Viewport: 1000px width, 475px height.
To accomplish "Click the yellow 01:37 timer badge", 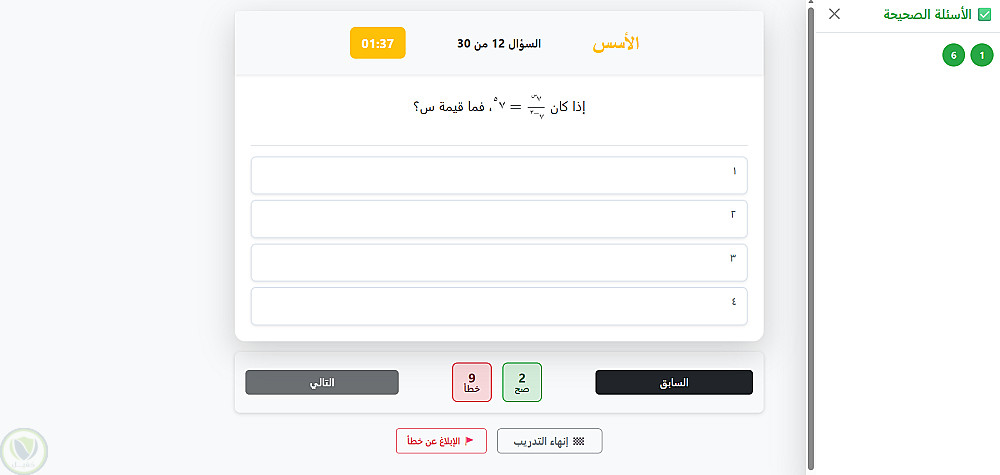I will tap(377, 43).
